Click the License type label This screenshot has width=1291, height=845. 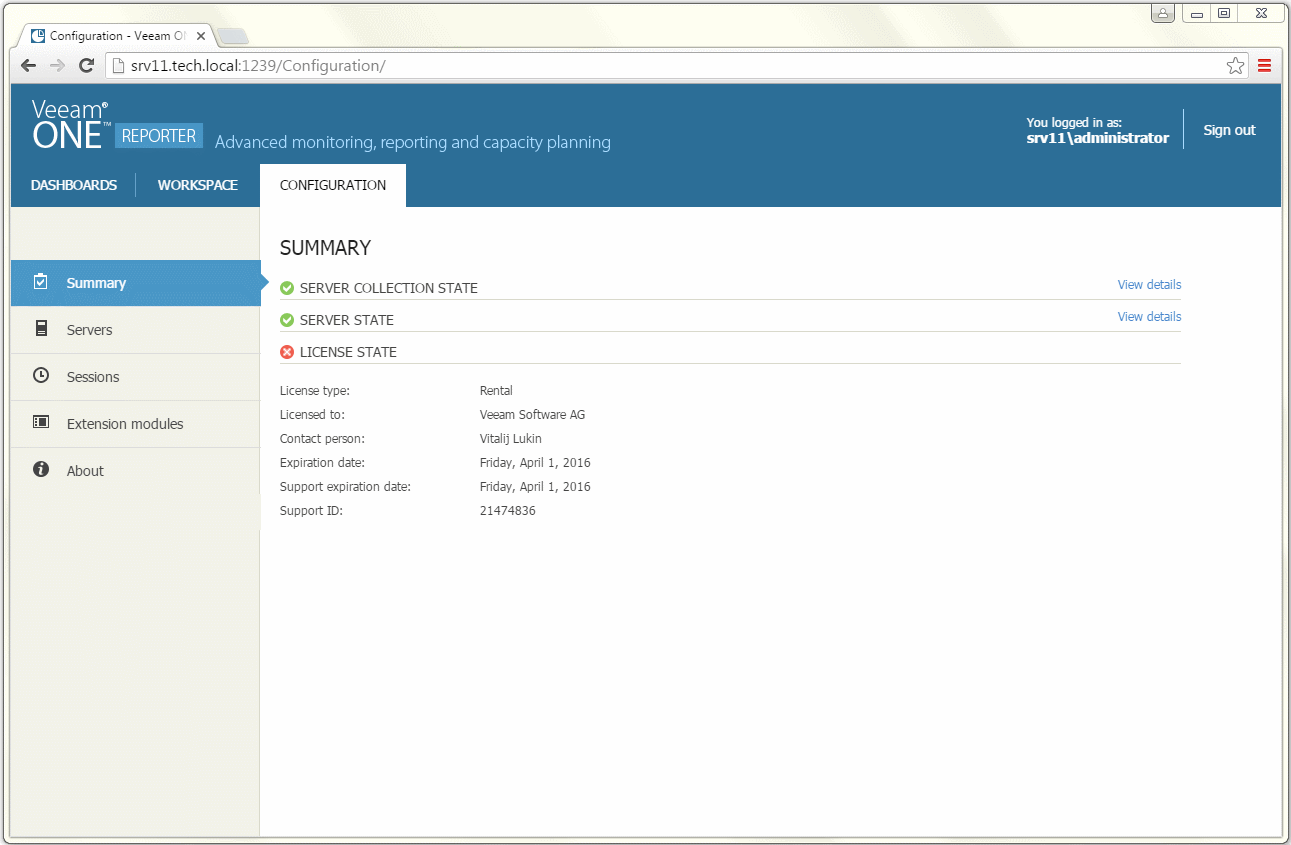pyautogui.click(x=315, y=391)
